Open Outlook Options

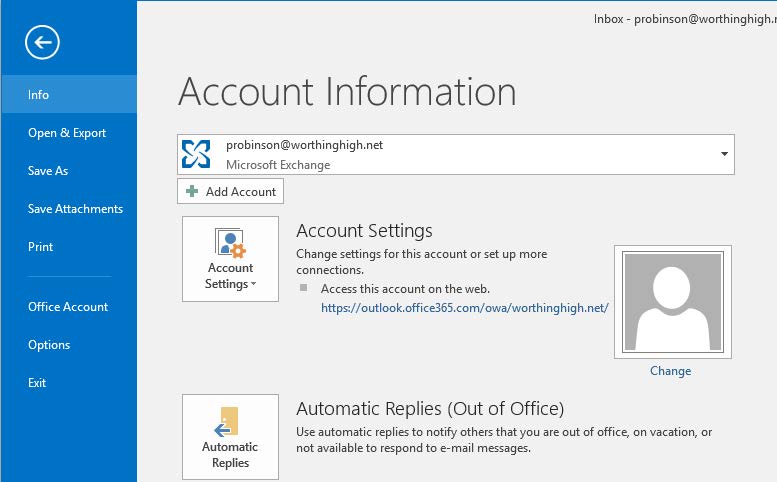point(49,345)
